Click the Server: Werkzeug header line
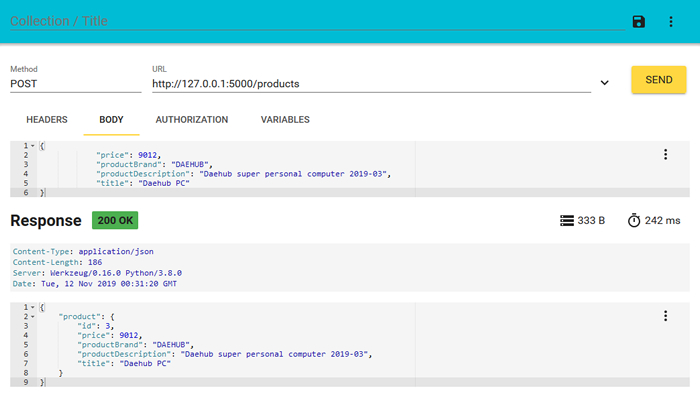Viewport: 700px width, 393px height. pyautogui.click(x=97, y=273)
